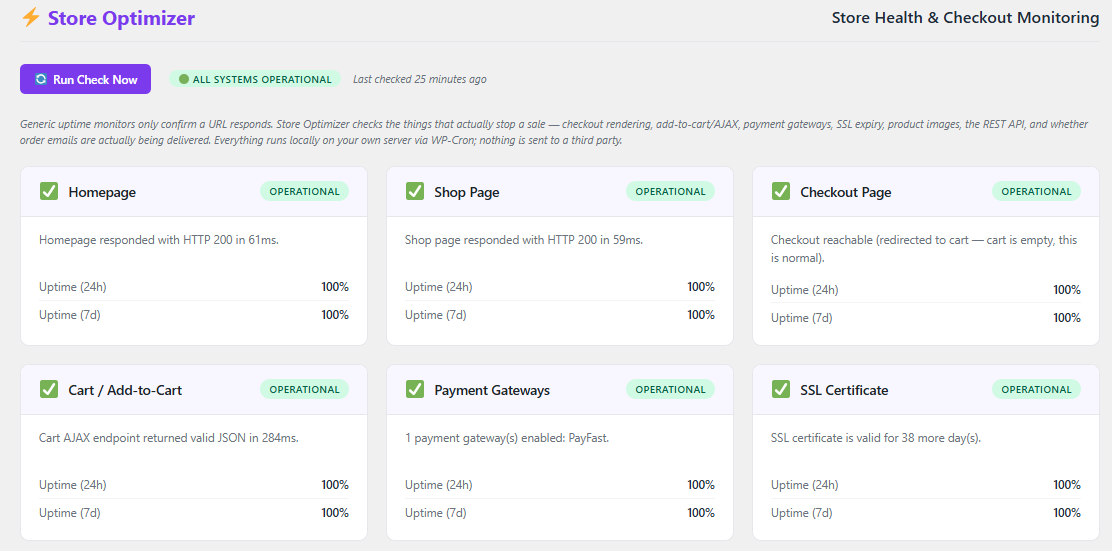The image size is (1112, 551).
Task: Click the OPERATIONAL badge on Shop Page card
Action: coord(670,191)
